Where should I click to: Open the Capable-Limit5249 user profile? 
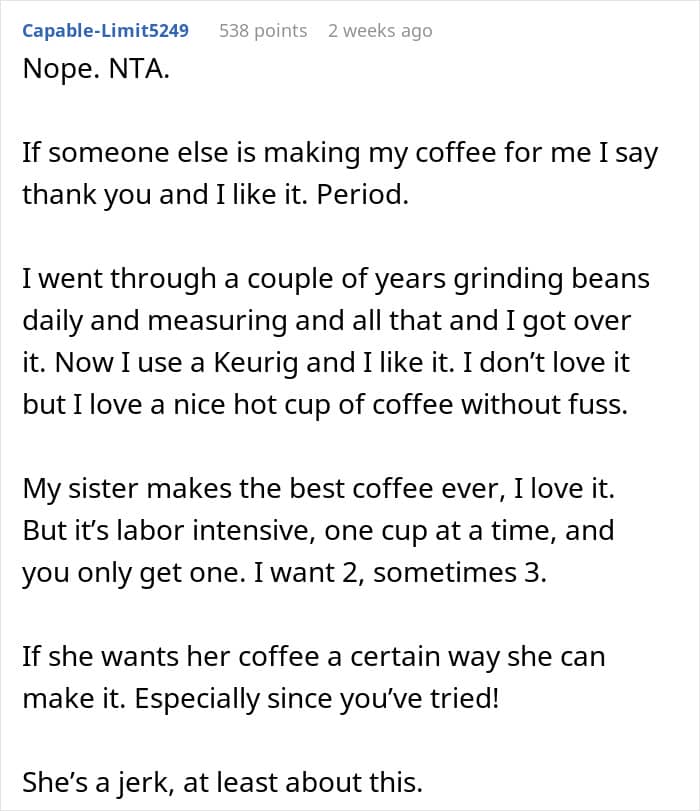click(106, 31)
